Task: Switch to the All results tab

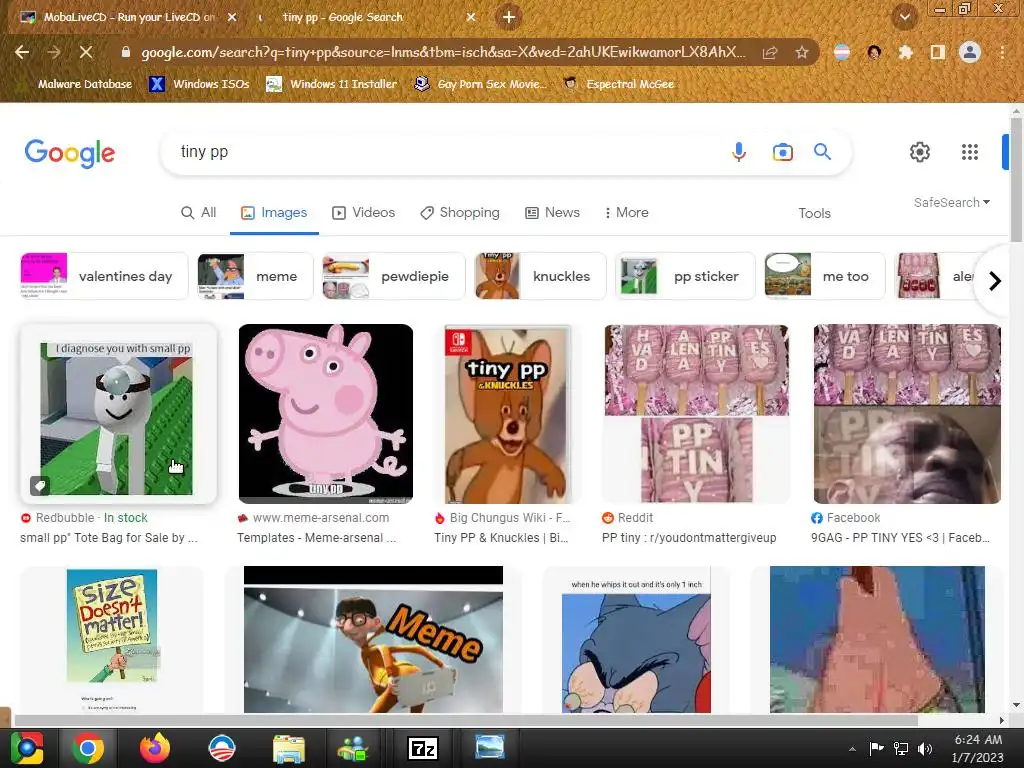Action: click(199, 212)
